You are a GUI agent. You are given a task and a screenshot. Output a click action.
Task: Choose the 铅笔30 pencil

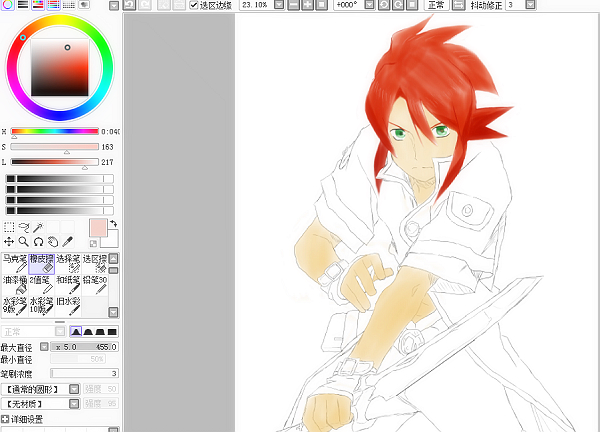(x=95, y=285)
